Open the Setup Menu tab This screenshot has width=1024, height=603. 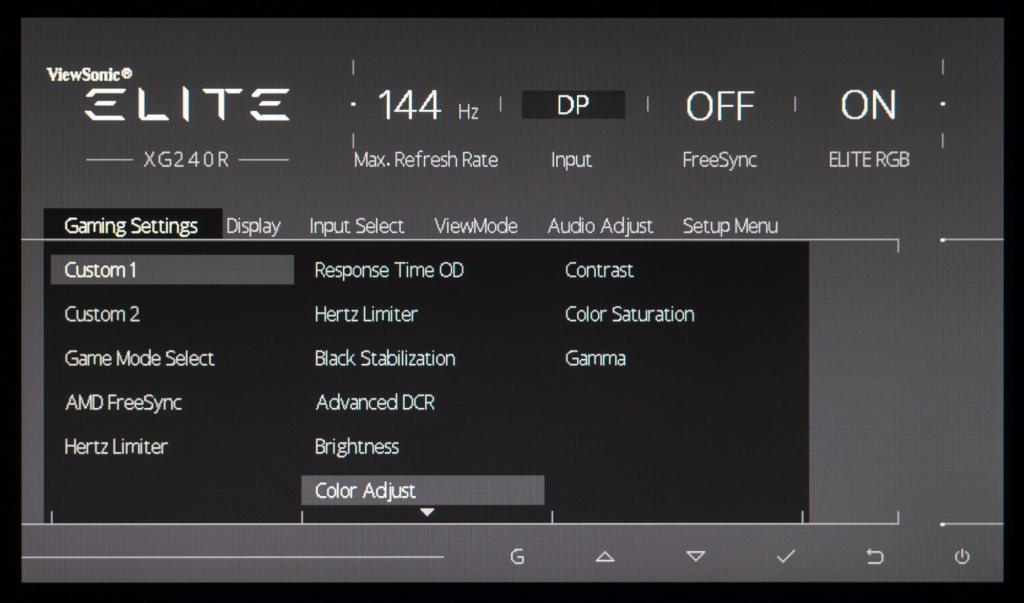pos(730,226)
